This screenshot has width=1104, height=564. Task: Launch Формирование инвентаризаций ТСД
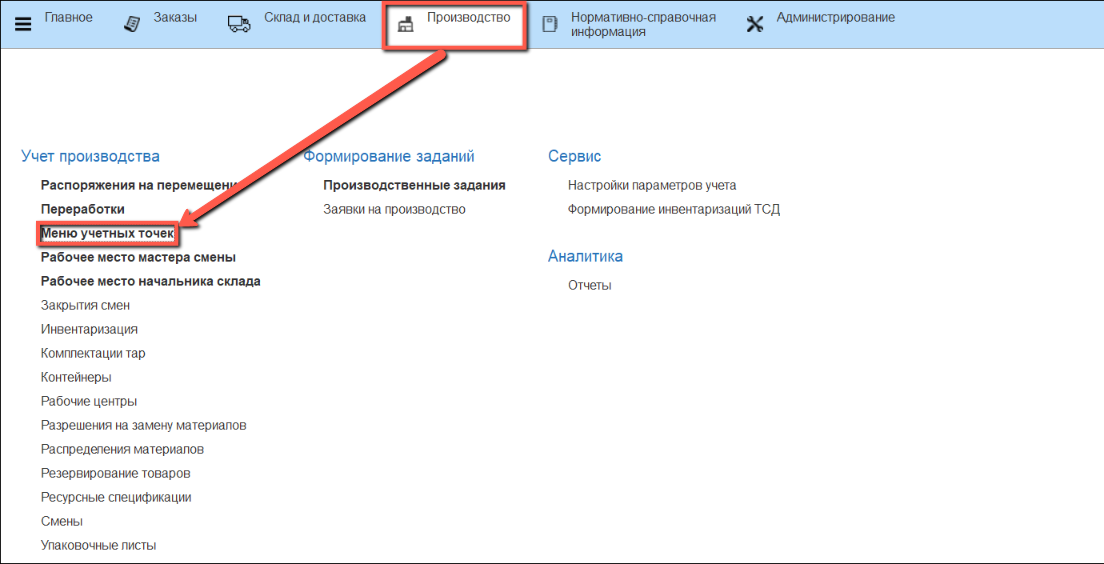click(x=673, y=209)
